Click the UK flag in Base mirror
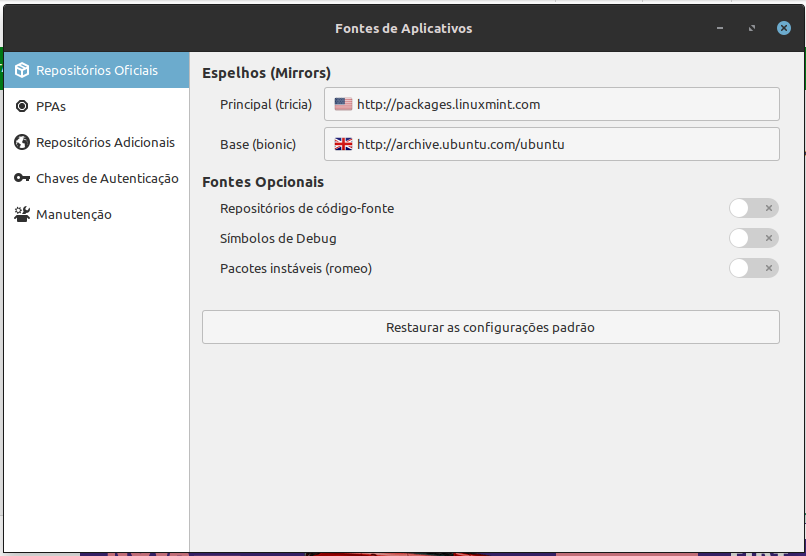806x556 pixels. pyautogui.click(x=343, y=144)
